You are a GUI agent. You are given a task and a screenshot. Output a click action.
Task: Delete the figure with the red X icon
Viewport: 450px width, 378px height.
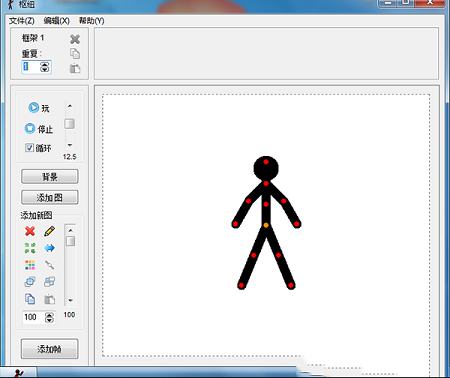[30, 231]
